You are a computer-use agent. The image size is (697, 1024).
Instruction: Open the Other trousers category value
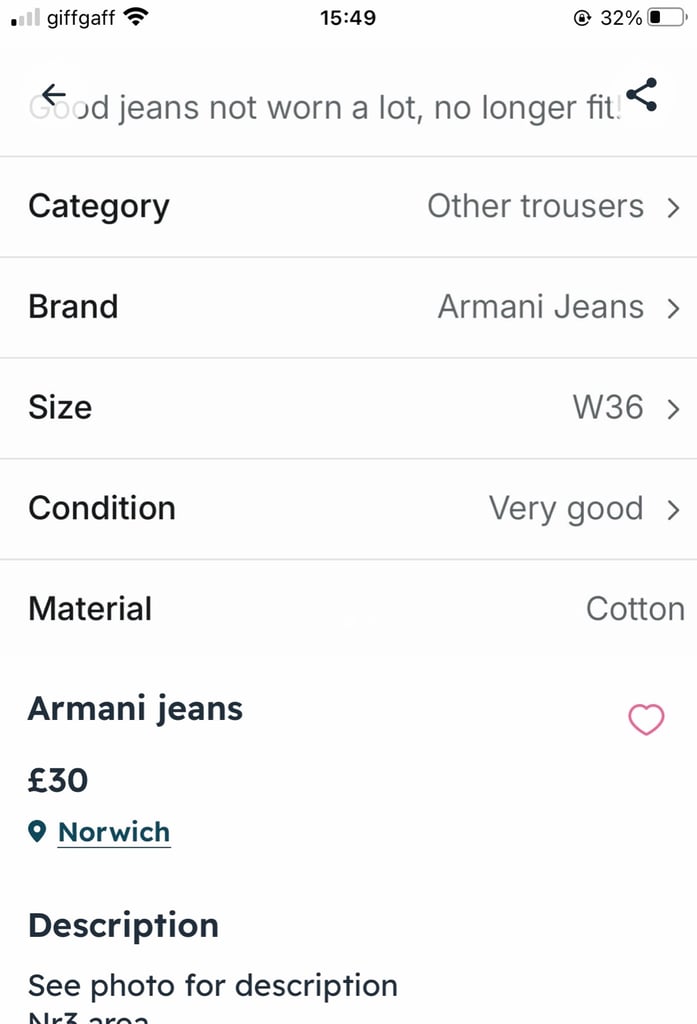point(536,206)
